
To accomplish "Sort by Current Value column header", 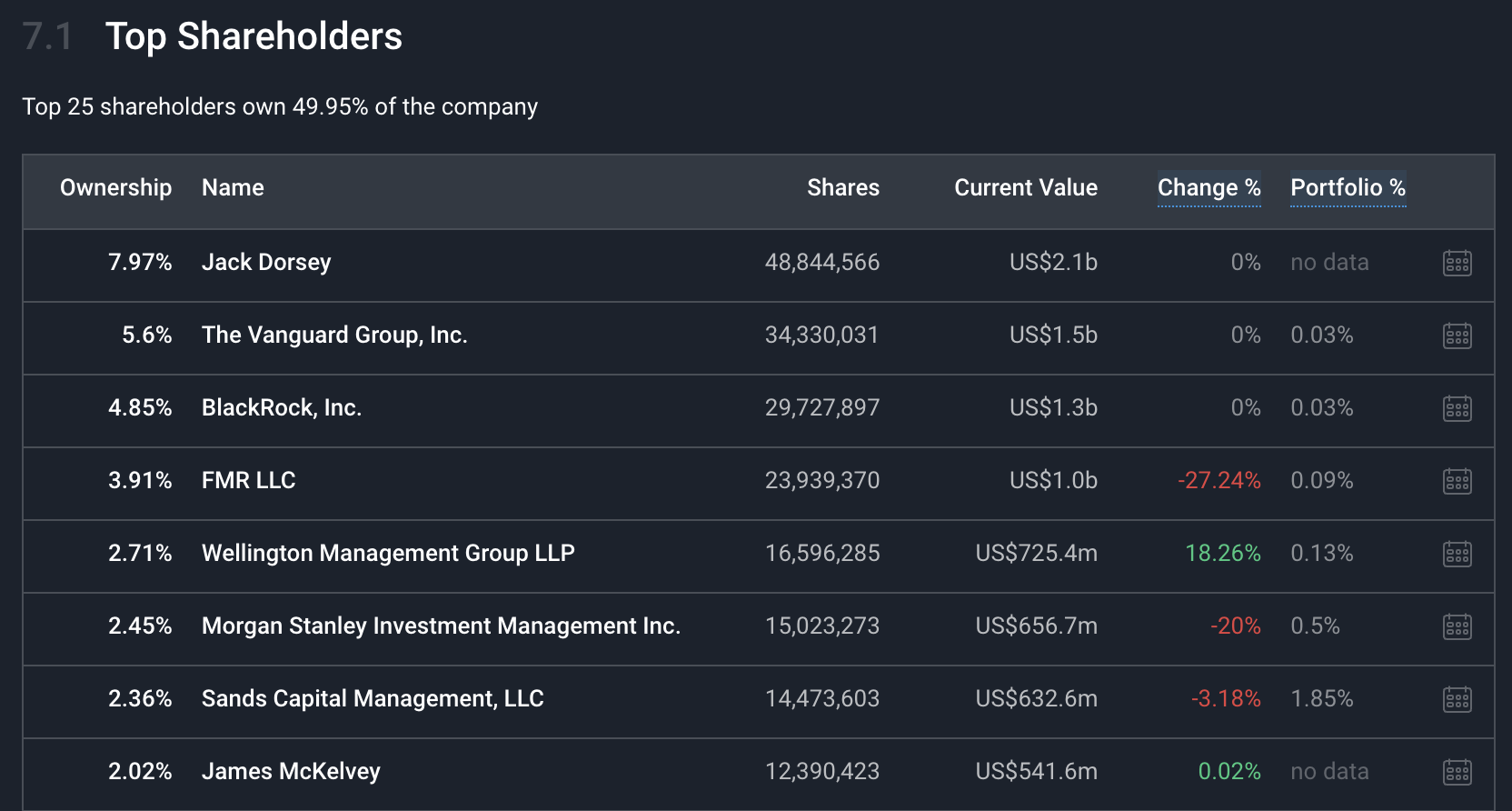I will coord(1025,188).
